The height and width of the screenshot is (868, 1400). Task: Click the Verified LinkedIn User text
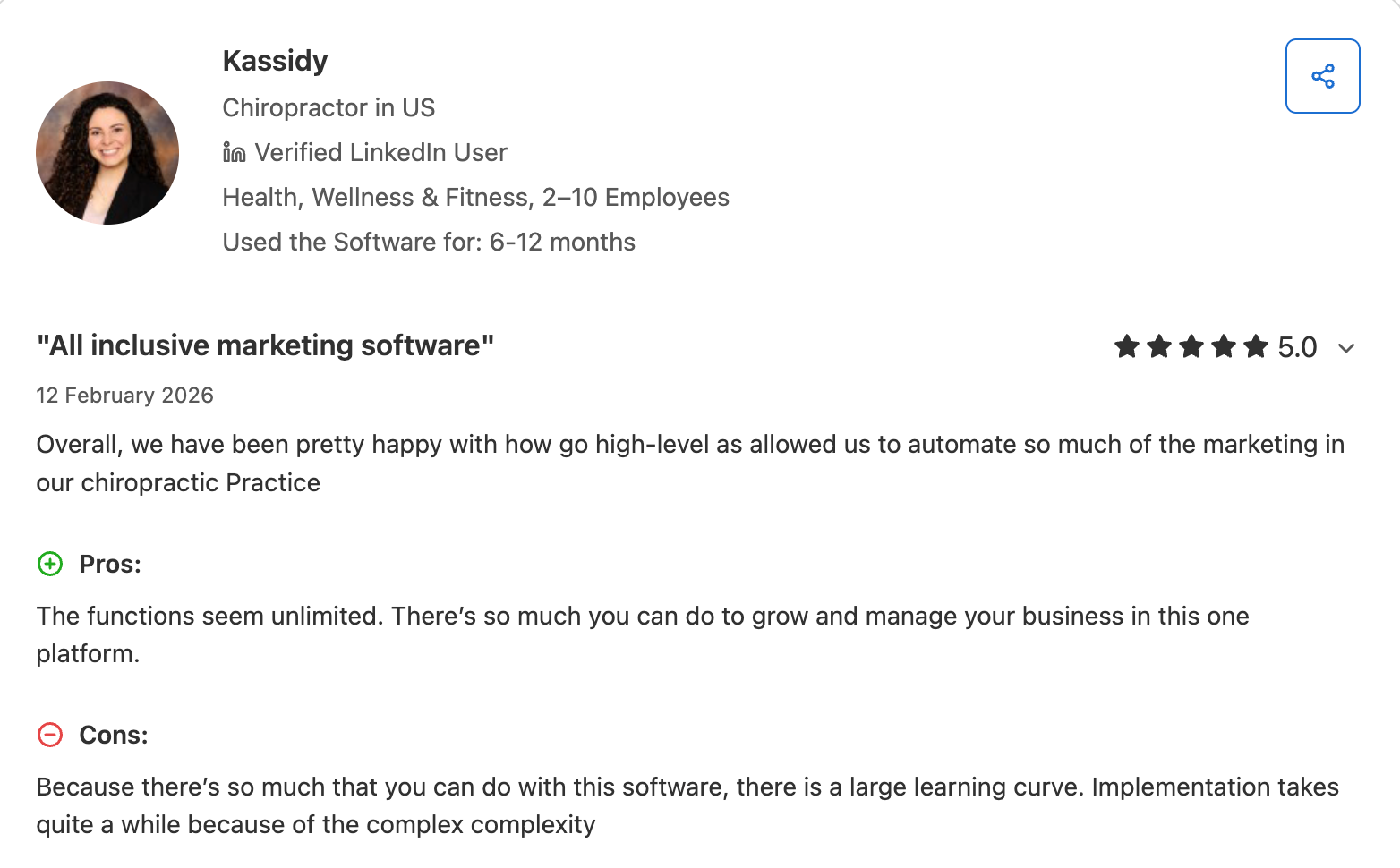click(380, 153)
